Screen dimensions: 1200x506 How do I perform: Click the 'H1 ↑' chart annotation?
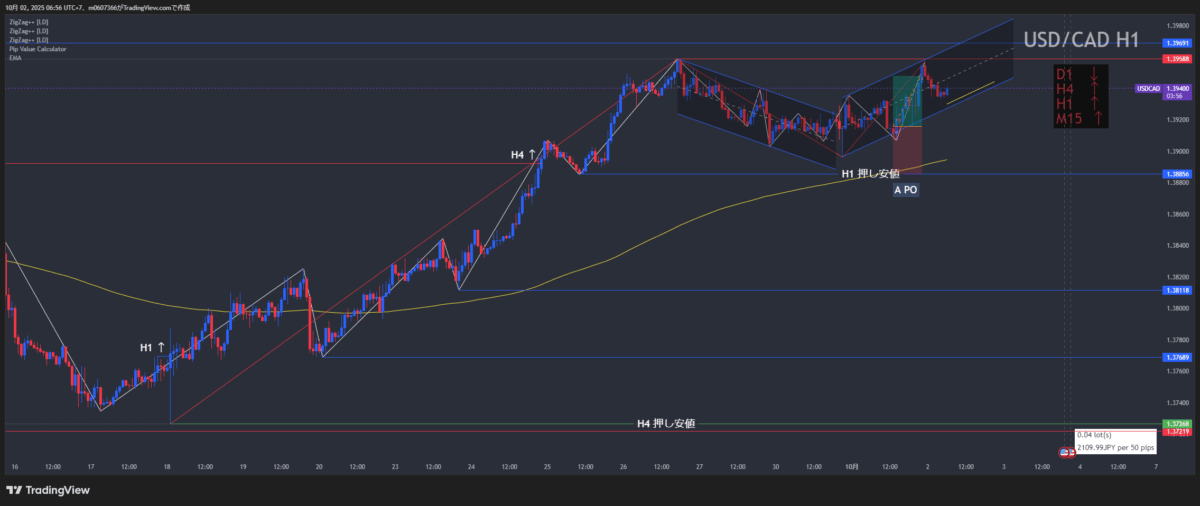(x=152, y=347)
